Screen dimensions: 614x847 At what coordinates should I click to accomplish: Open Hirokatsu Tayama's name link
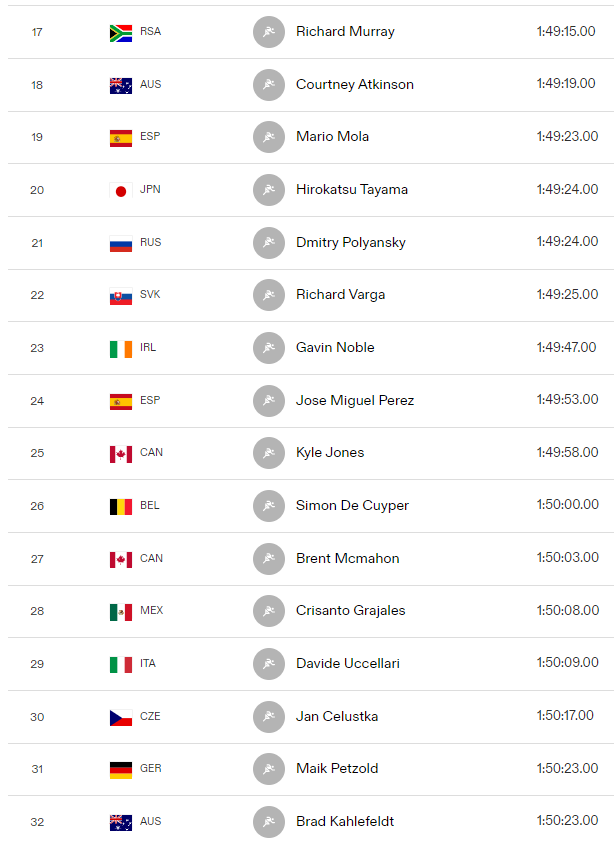pyautogui.click(x=352, y=190)
